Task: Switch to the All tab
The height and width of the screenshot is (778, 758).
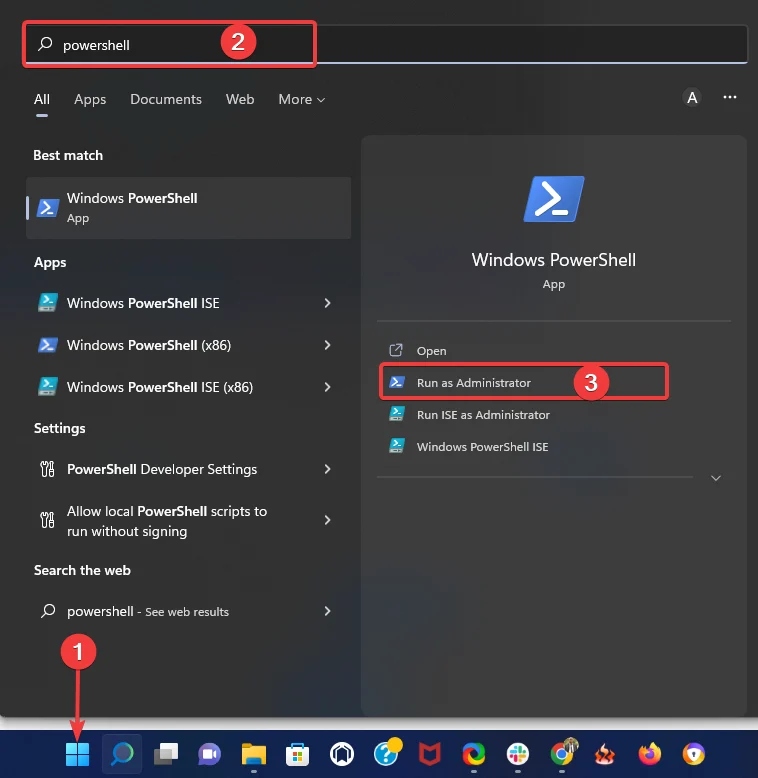Action: click(x=42, y=99)
